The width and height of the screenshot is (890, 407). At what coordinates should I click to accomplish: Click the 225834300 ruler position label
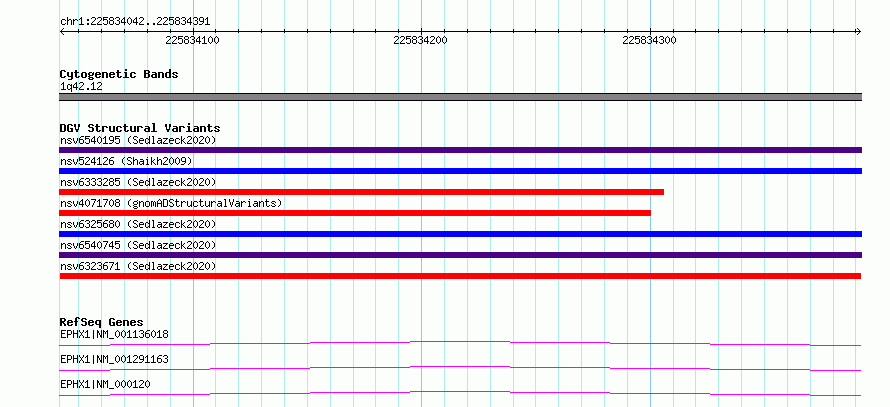[649, 41]
